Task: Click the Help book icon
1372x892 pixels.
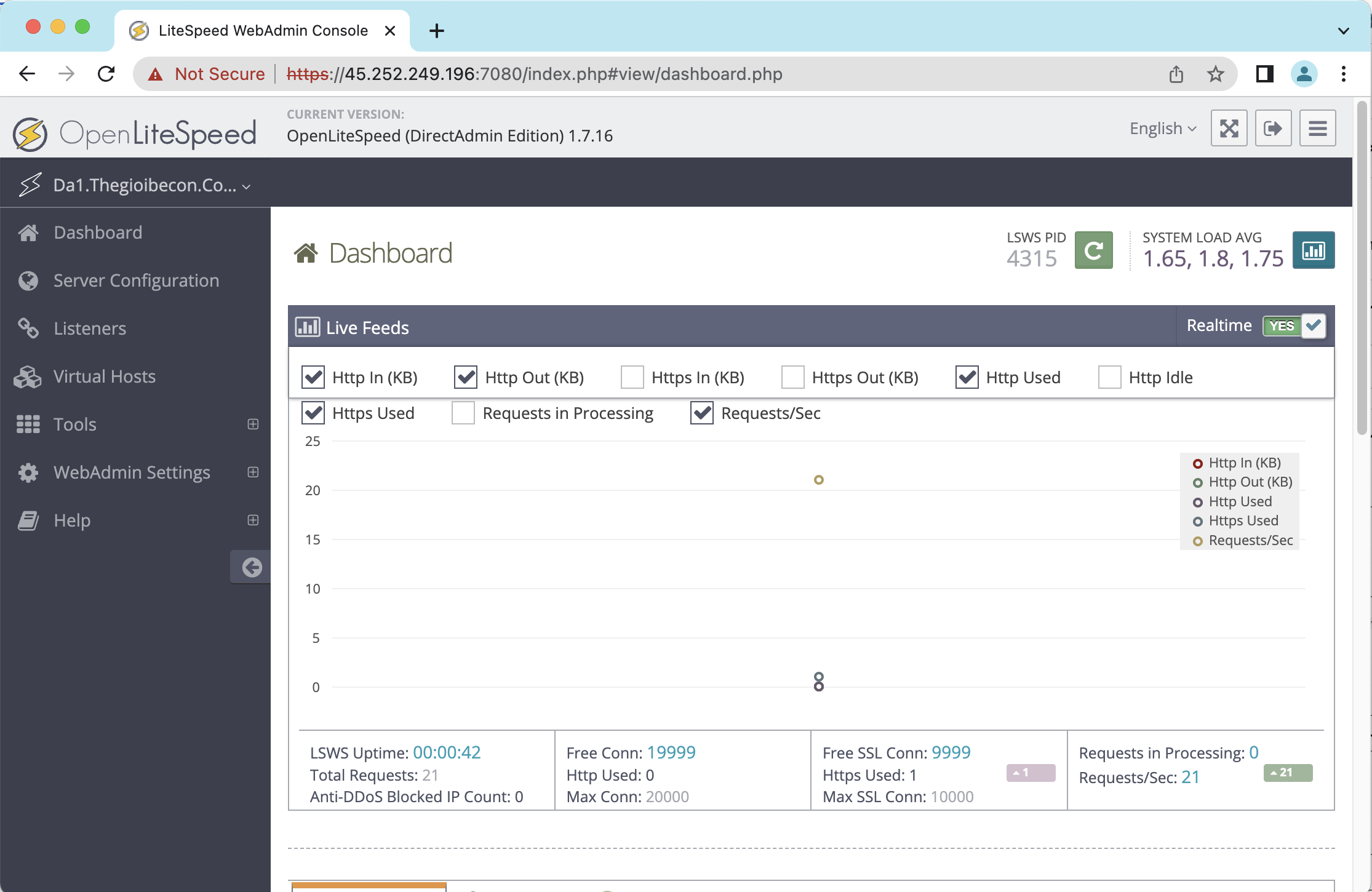Action: [28, 520]
